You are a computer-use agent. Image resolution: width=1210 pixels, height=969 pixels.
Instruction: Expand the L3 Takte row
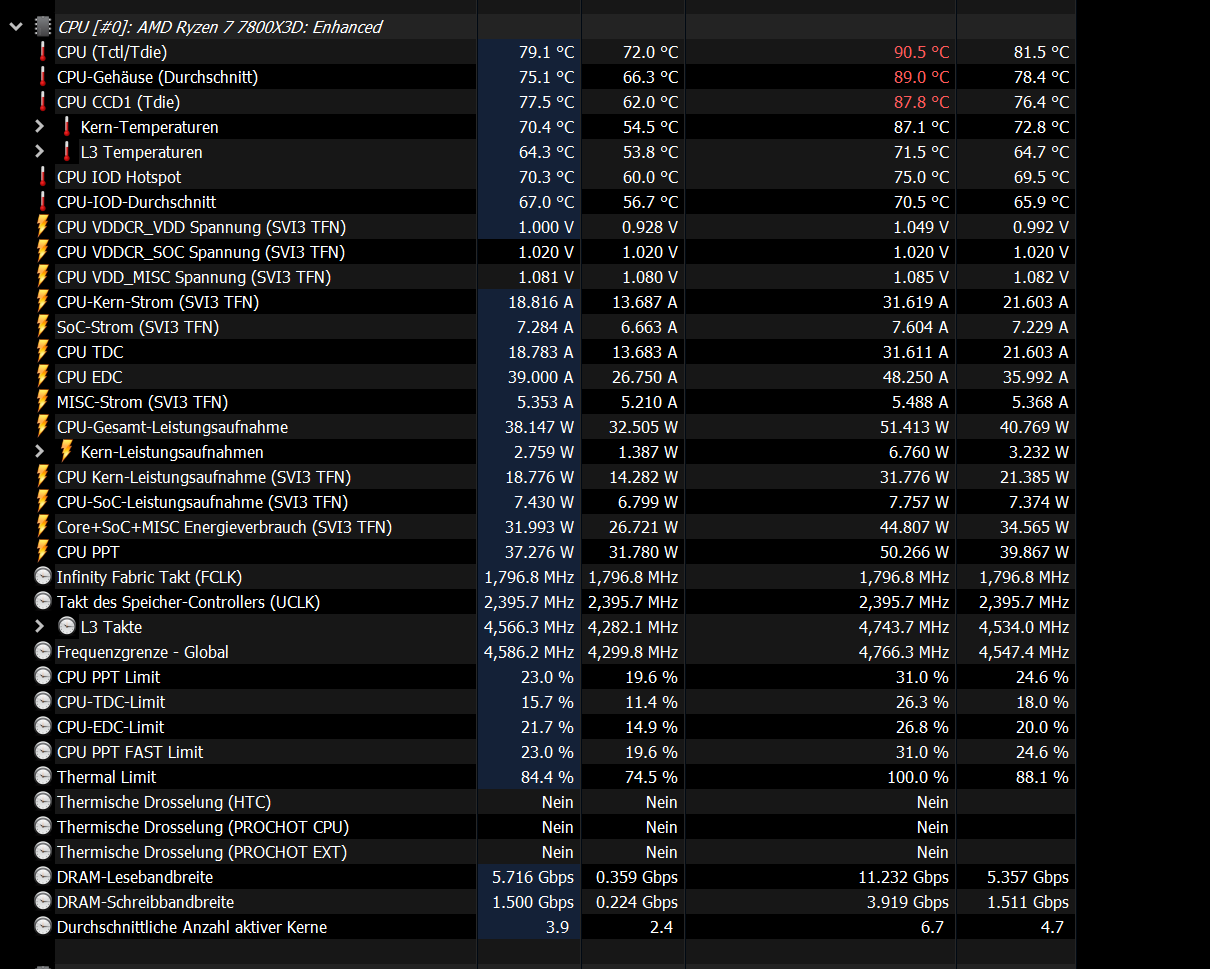pos(39,627)
